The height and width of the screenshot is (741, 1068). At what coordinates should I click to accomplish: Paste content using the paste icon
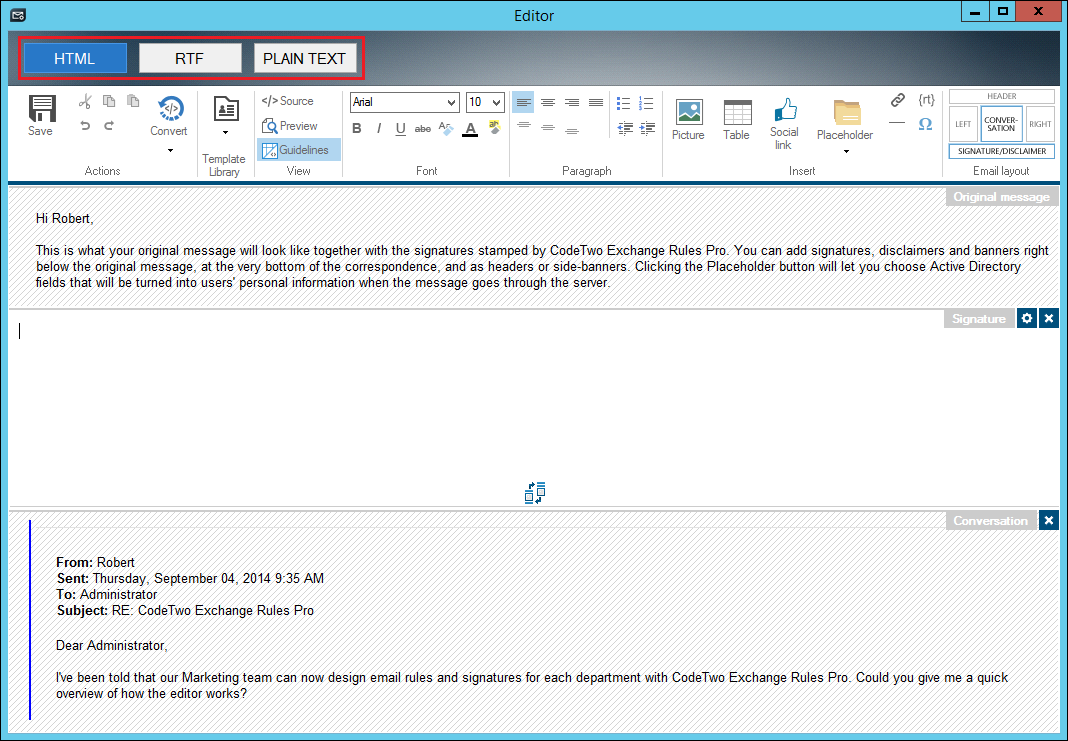[x=134, y=101]
